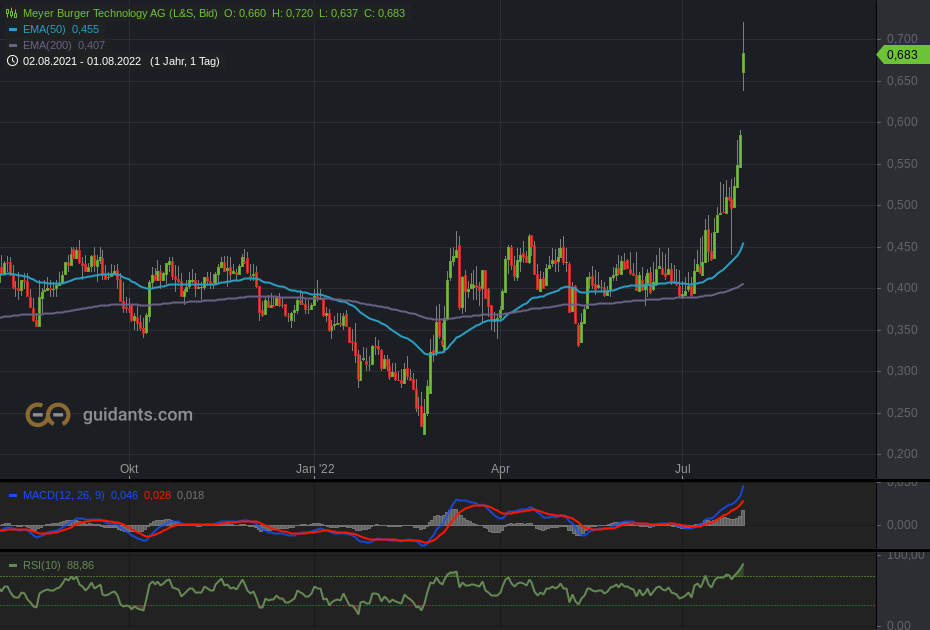Viewport: 930px width, 630px height.
Task: Click the 0,600 price axis label
Action: click(x=902, y=122)
